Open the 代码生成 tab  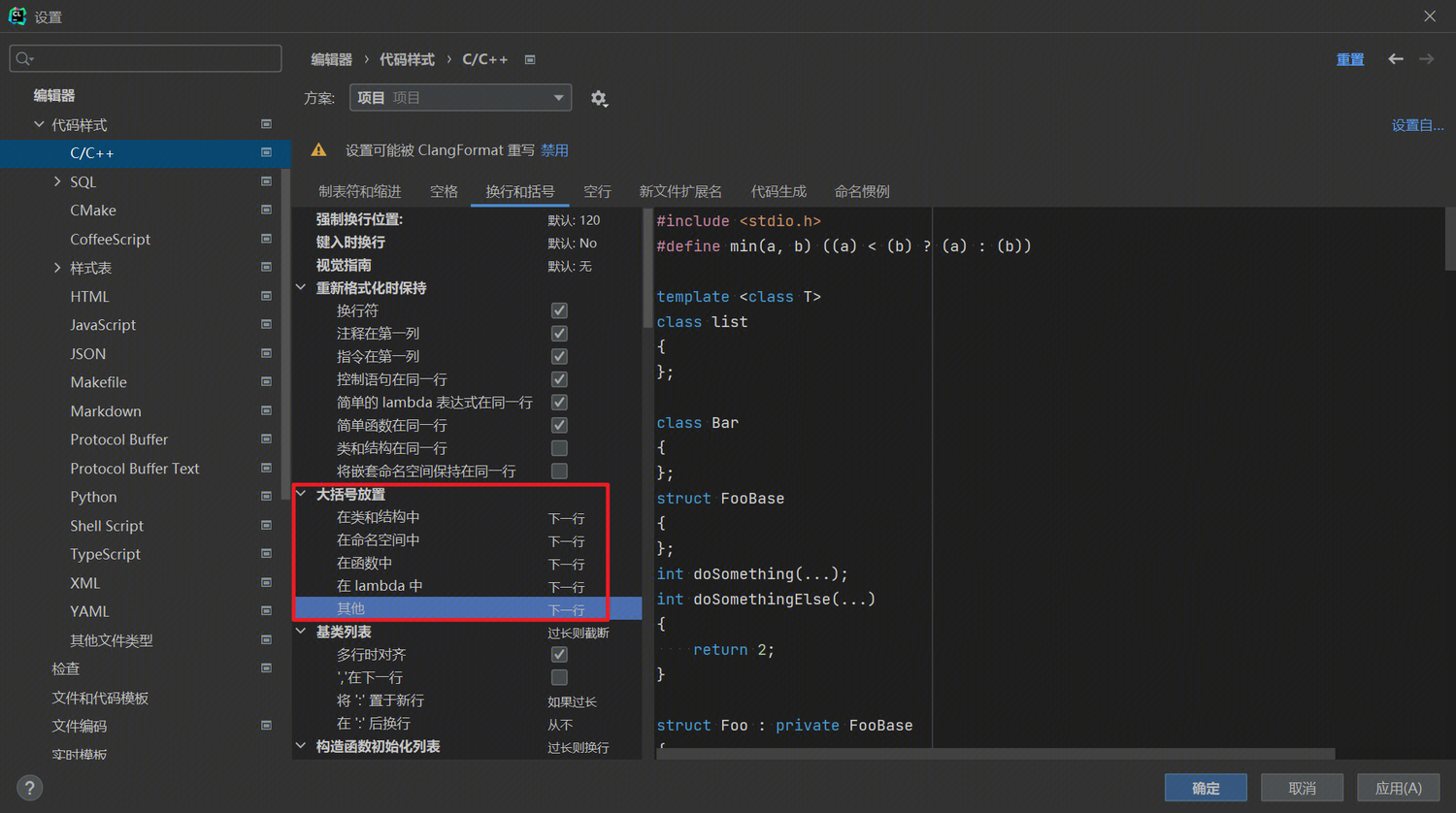[778, 191]
